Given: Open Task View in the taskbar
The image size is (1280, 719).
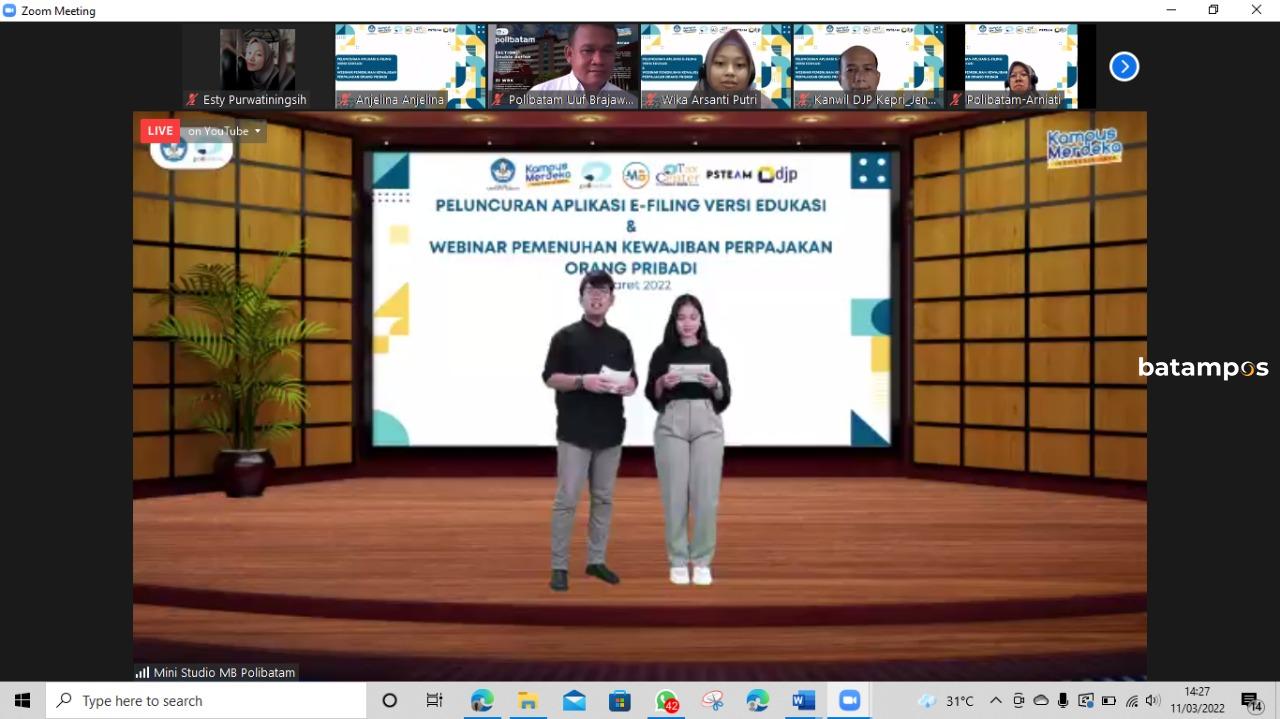Looking at the screenshot, I should pos(434,701).
